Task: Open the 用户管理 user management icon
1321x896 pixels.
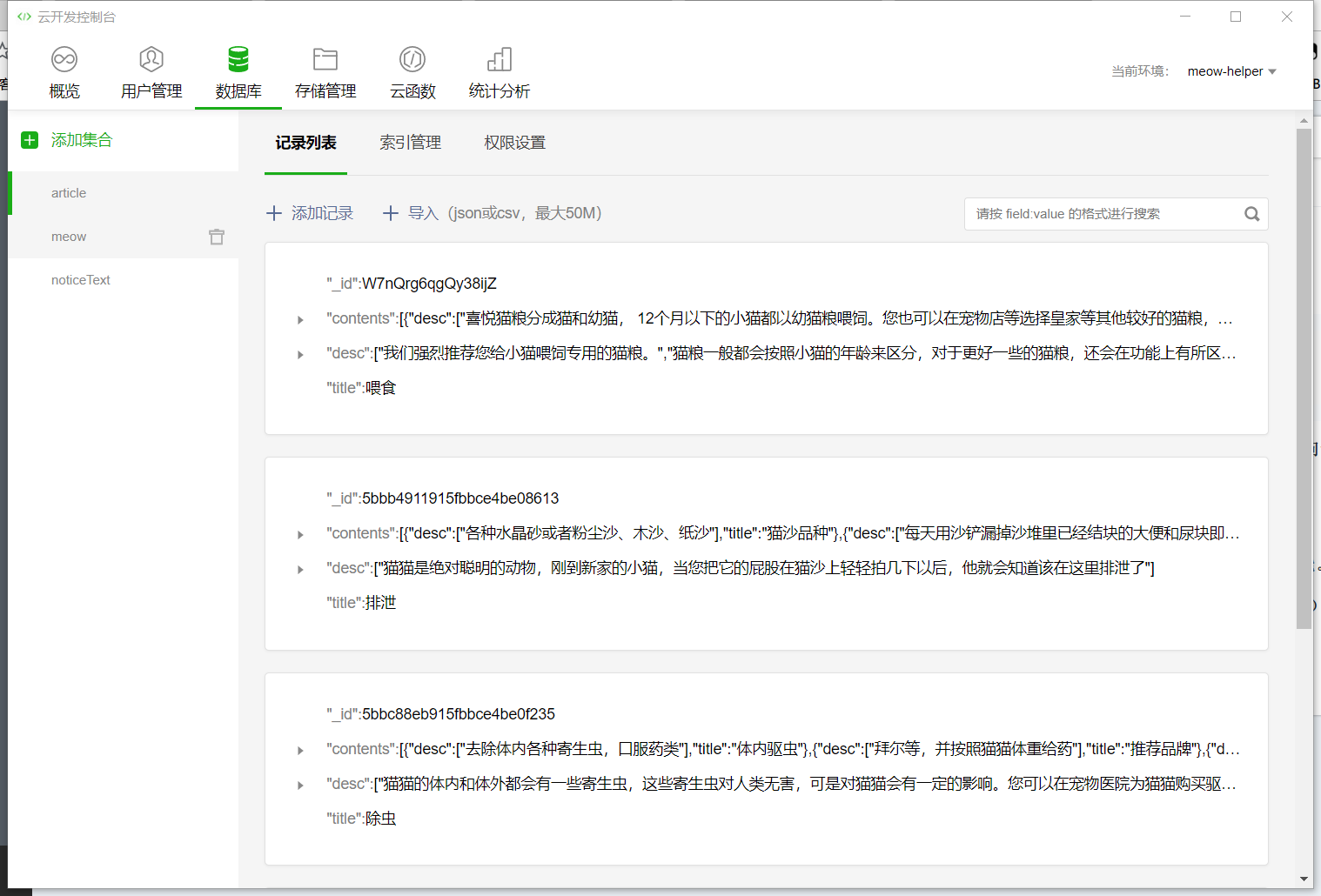Action: 151,59
